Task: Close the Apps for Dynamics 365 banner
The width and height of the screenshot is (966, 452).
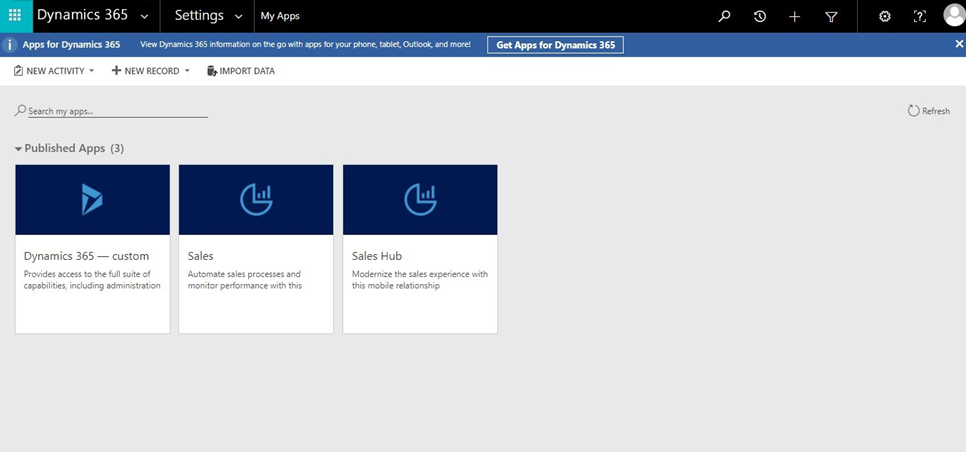Action: [958, 44]
